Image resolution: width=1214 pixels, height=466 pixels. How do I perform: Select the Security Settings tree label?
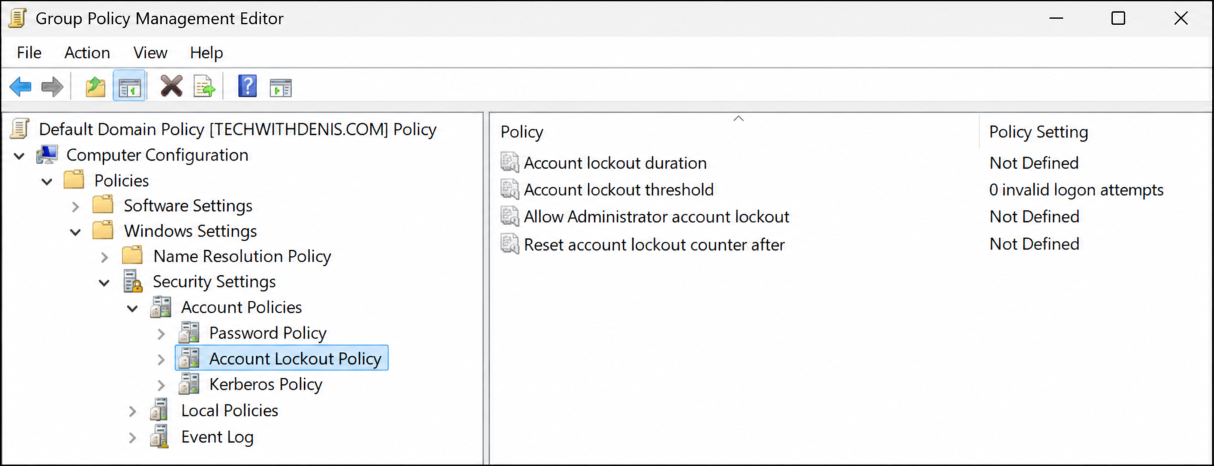[214, 282]
